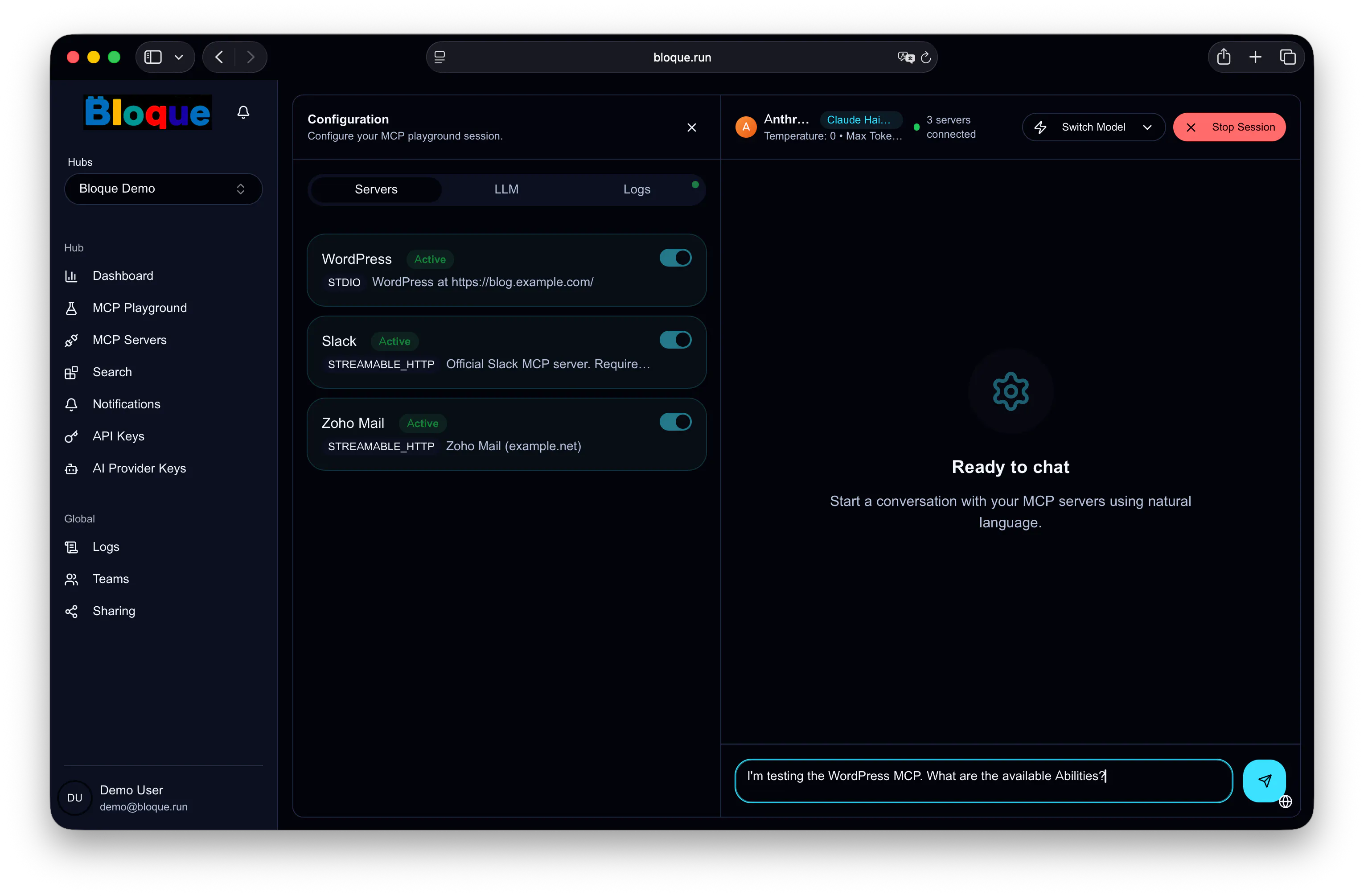Toggle the browser sidebar panel icon
Viewport: 1364px width, 896px height.
point(153,57)
